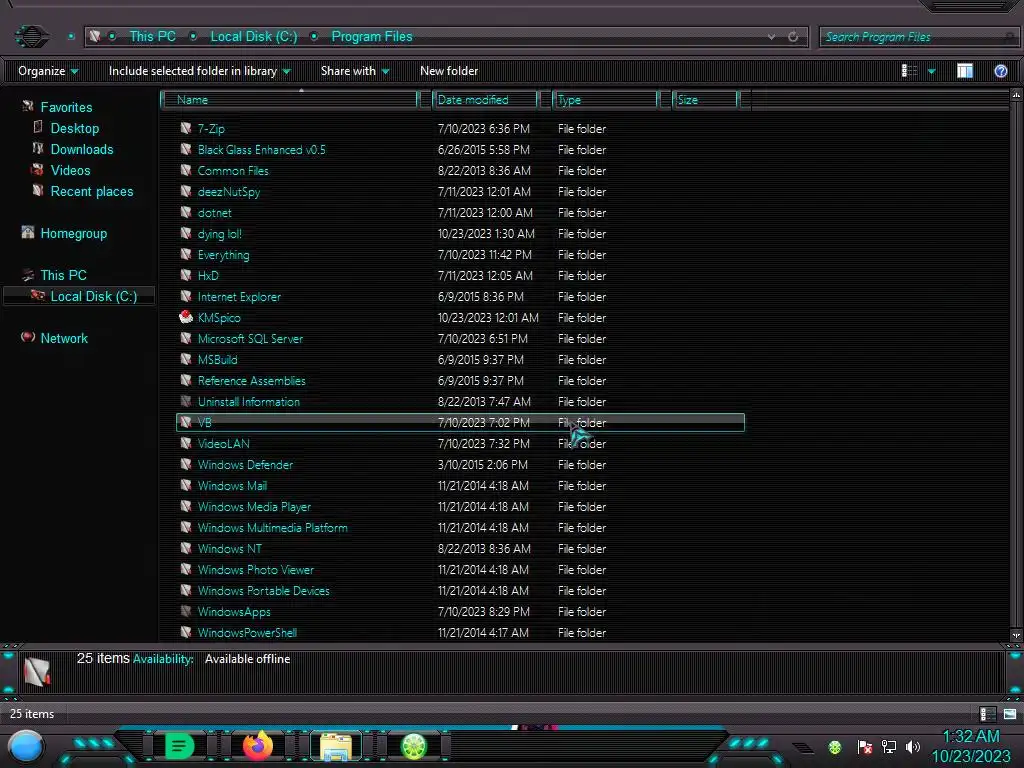Select Downloads in Favorites
Viewport: 1024px width, 768px height.
(x=82, y=149)
